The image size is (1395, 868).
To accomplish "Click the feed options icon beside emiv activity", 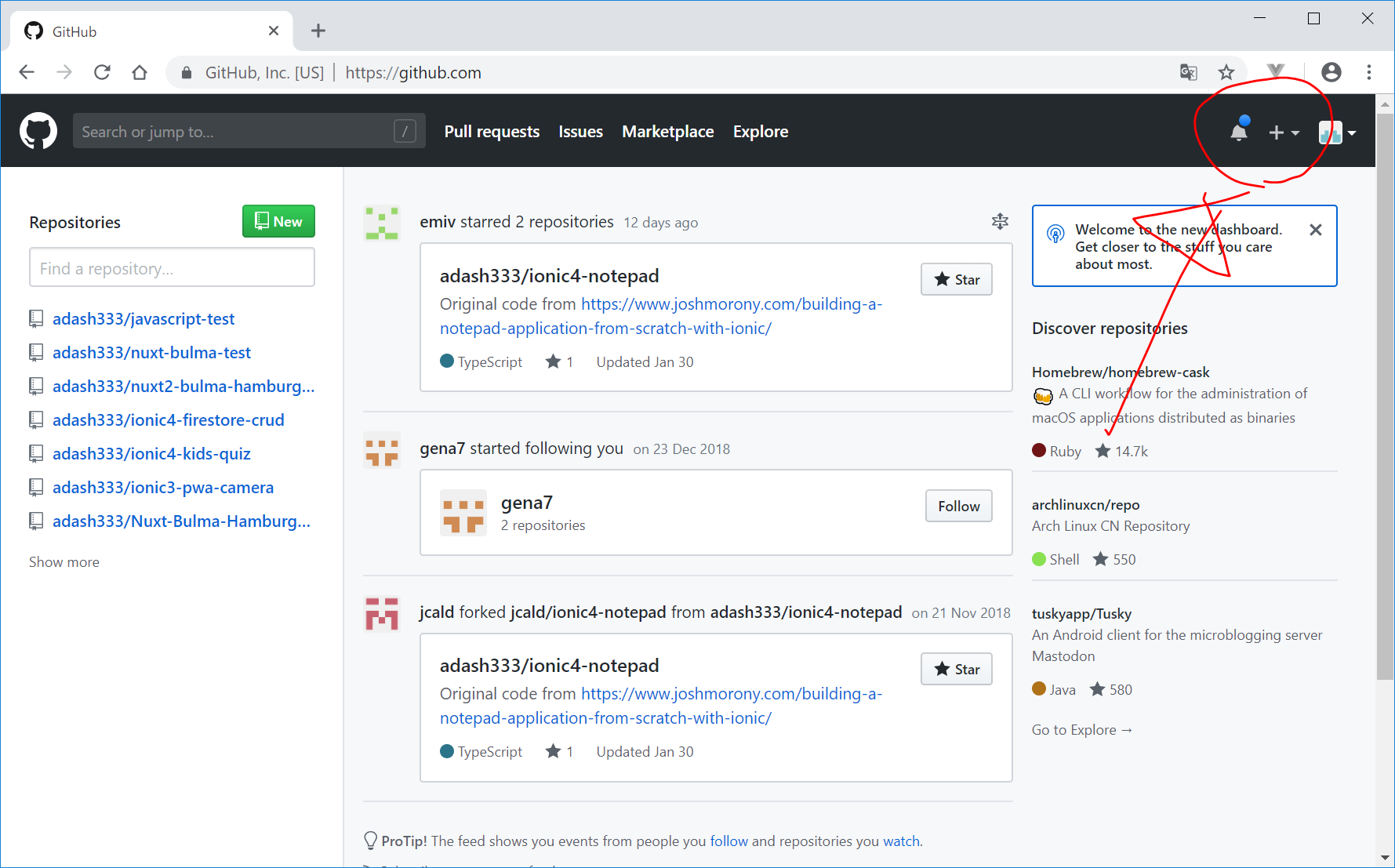I will coord(1000,222).
